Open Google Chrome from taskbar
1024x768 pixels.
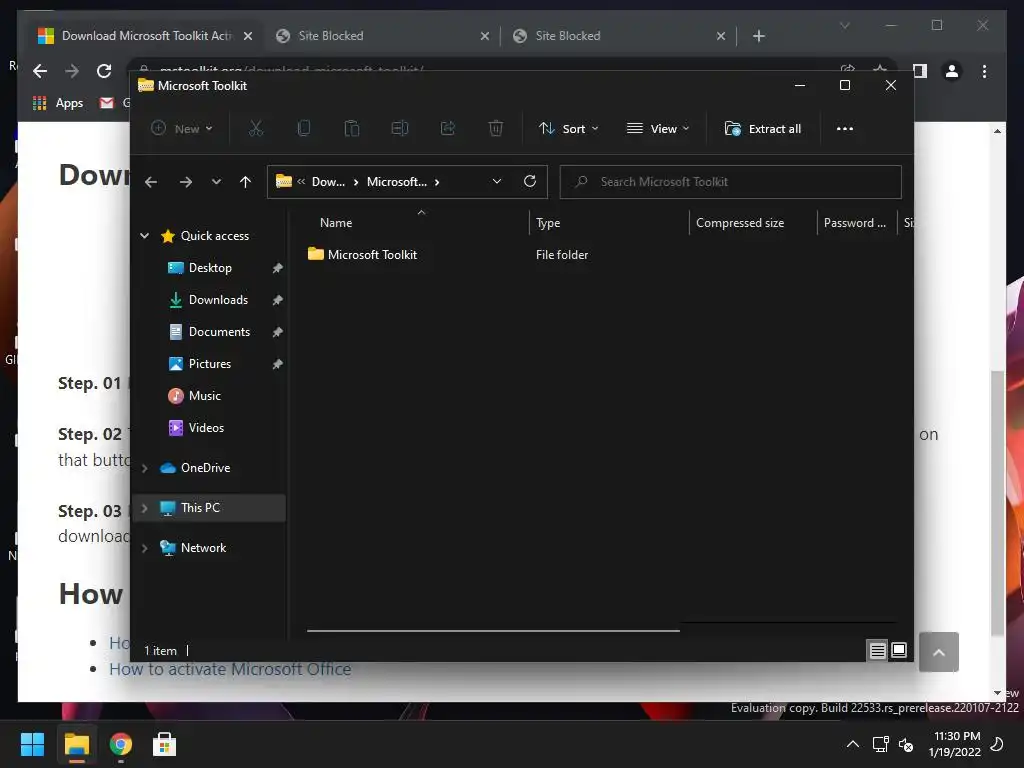121,744
